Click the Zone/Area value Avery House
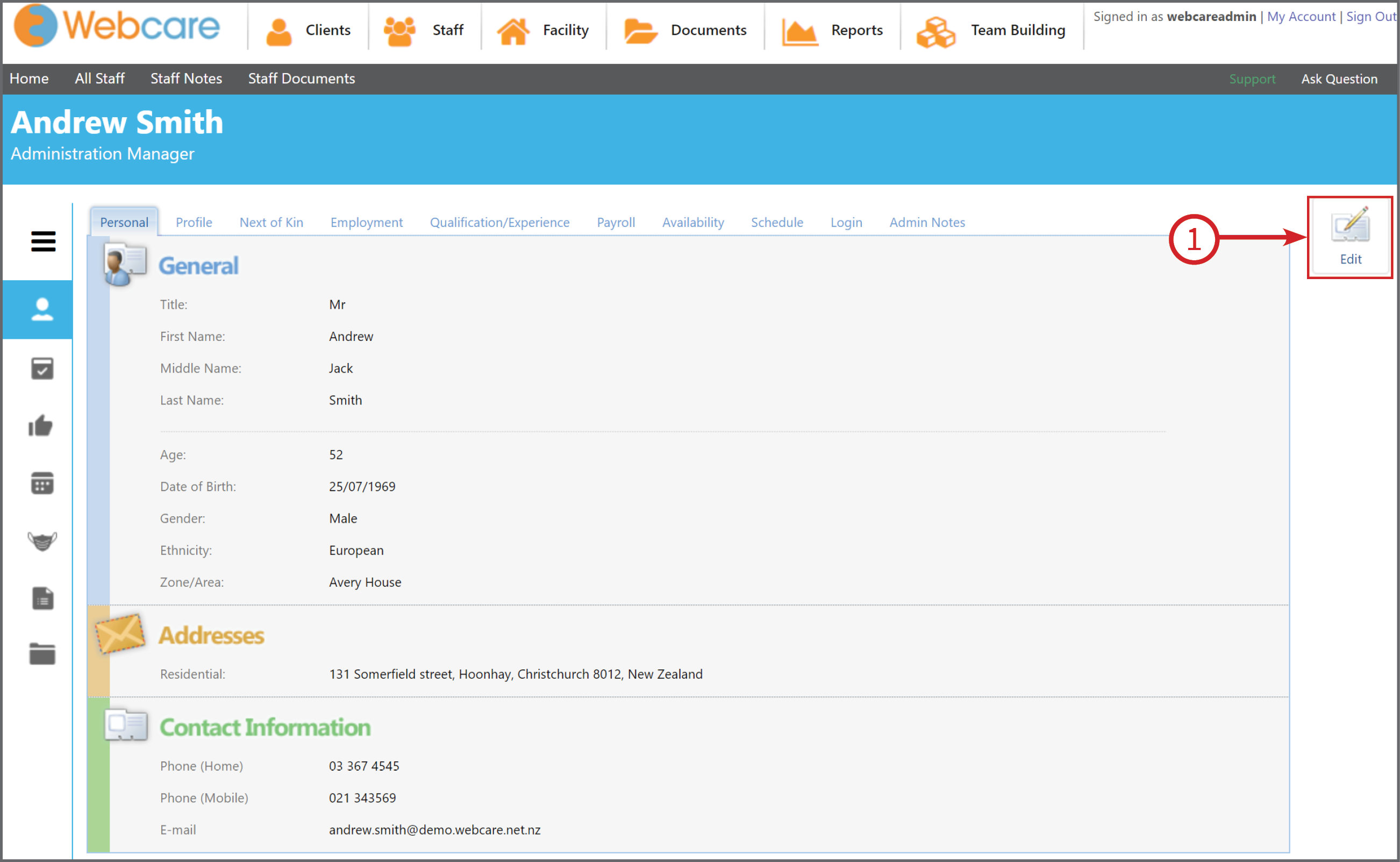The width and height of the screenshot is (1400, 862). [366, 582]
